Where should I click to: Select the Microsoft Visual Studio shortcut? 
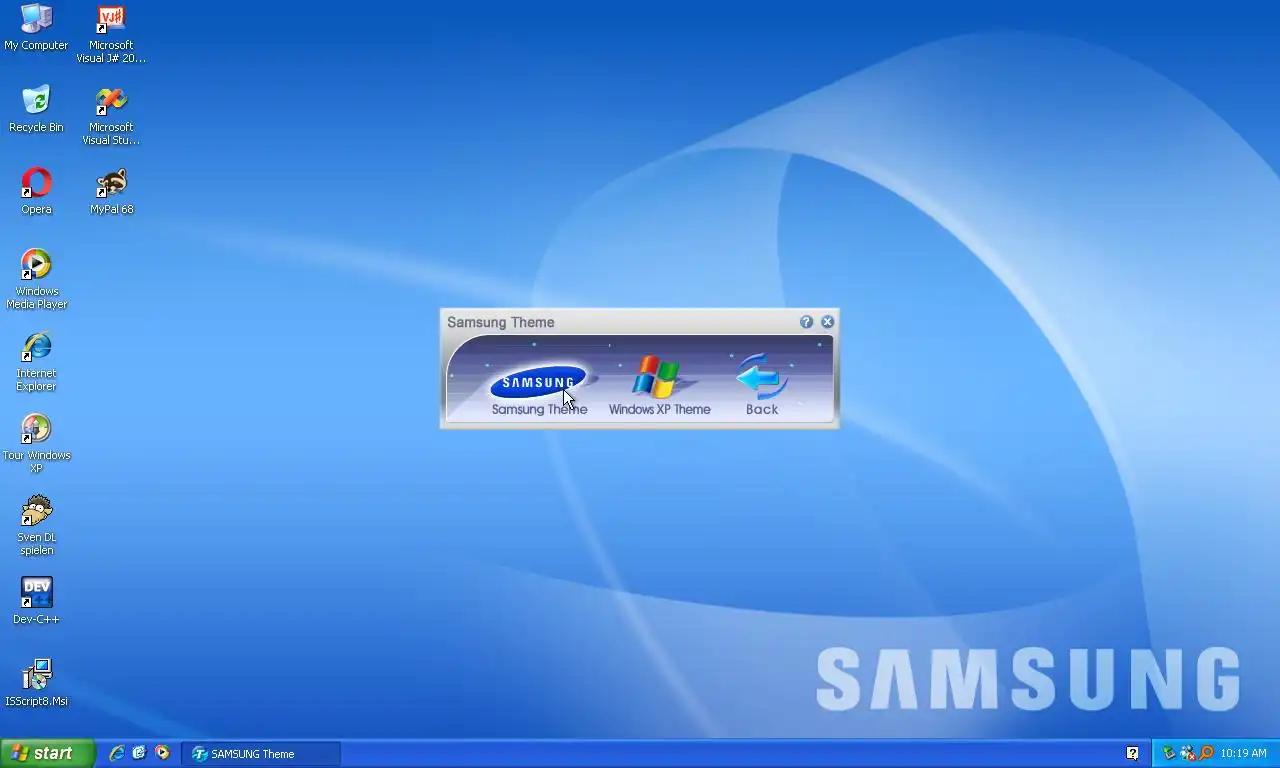pos(111,116)
